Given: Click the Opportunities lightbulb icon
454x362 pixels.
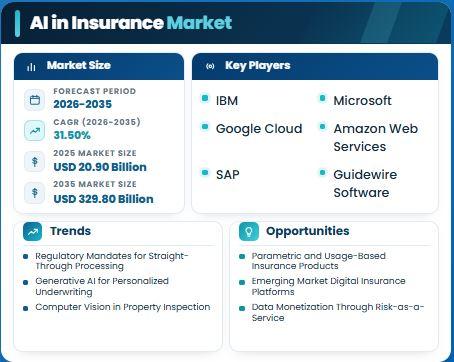Looking at the screenshot, I should [x=249, y=231].
